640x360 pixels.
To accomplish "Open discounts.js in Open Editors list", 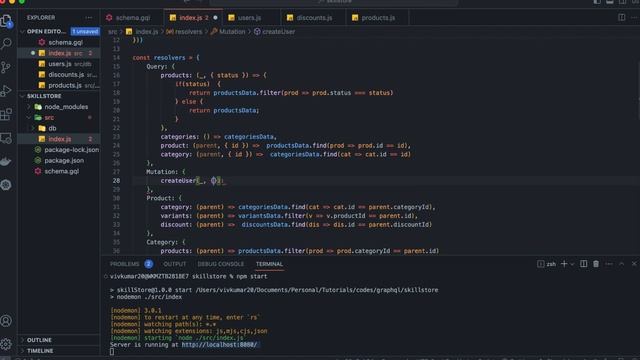I will [x=59, y=75].
